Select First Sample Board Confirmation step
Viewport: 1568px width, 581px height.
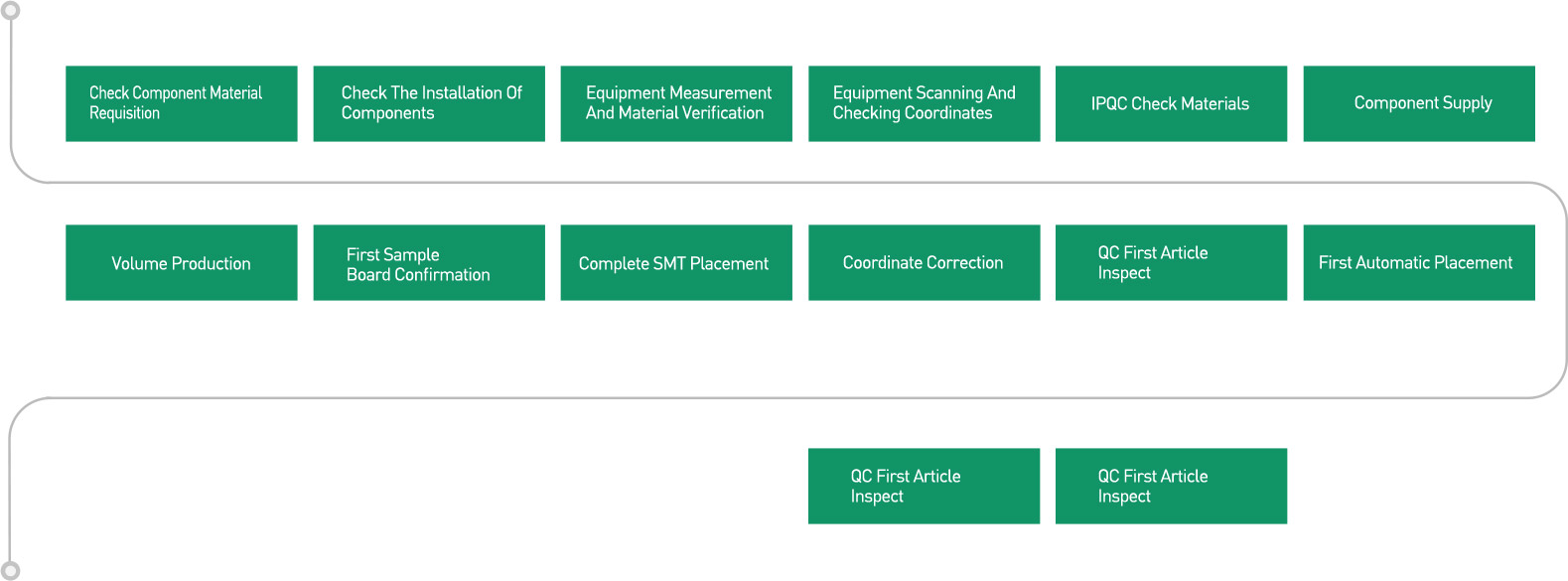[x=429, y=262]
